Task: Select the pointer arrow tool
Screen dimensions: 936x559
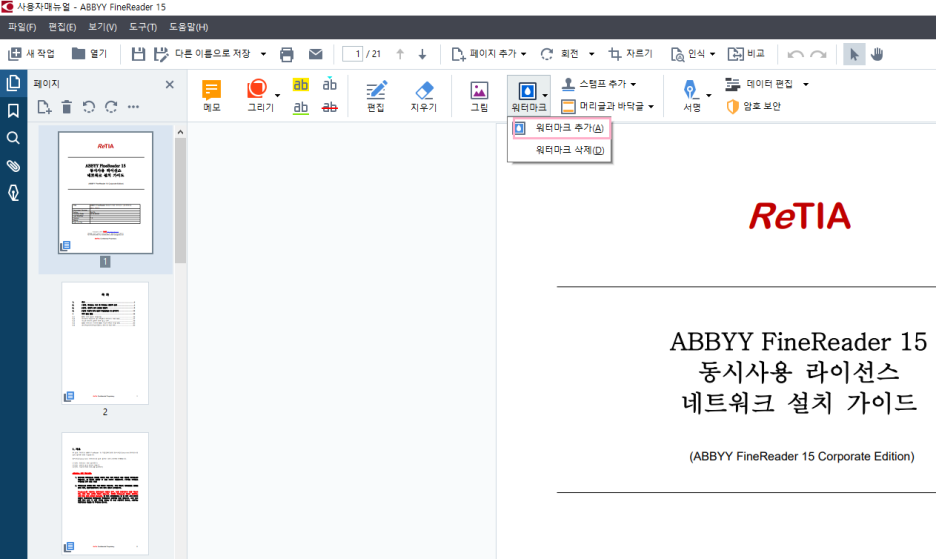Action: pyautogui.click(x=854, y=54)
